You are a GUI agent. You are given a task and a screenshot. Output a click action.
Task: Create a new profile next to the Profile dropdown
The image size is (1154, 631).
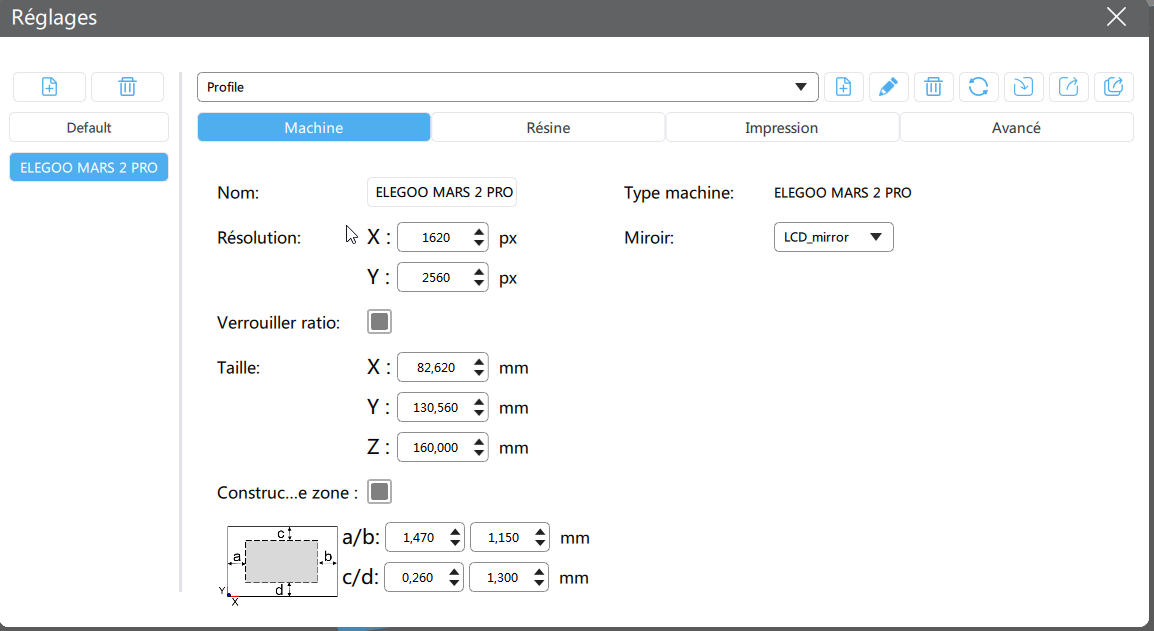pyautogui.click(x=843, y=87)
